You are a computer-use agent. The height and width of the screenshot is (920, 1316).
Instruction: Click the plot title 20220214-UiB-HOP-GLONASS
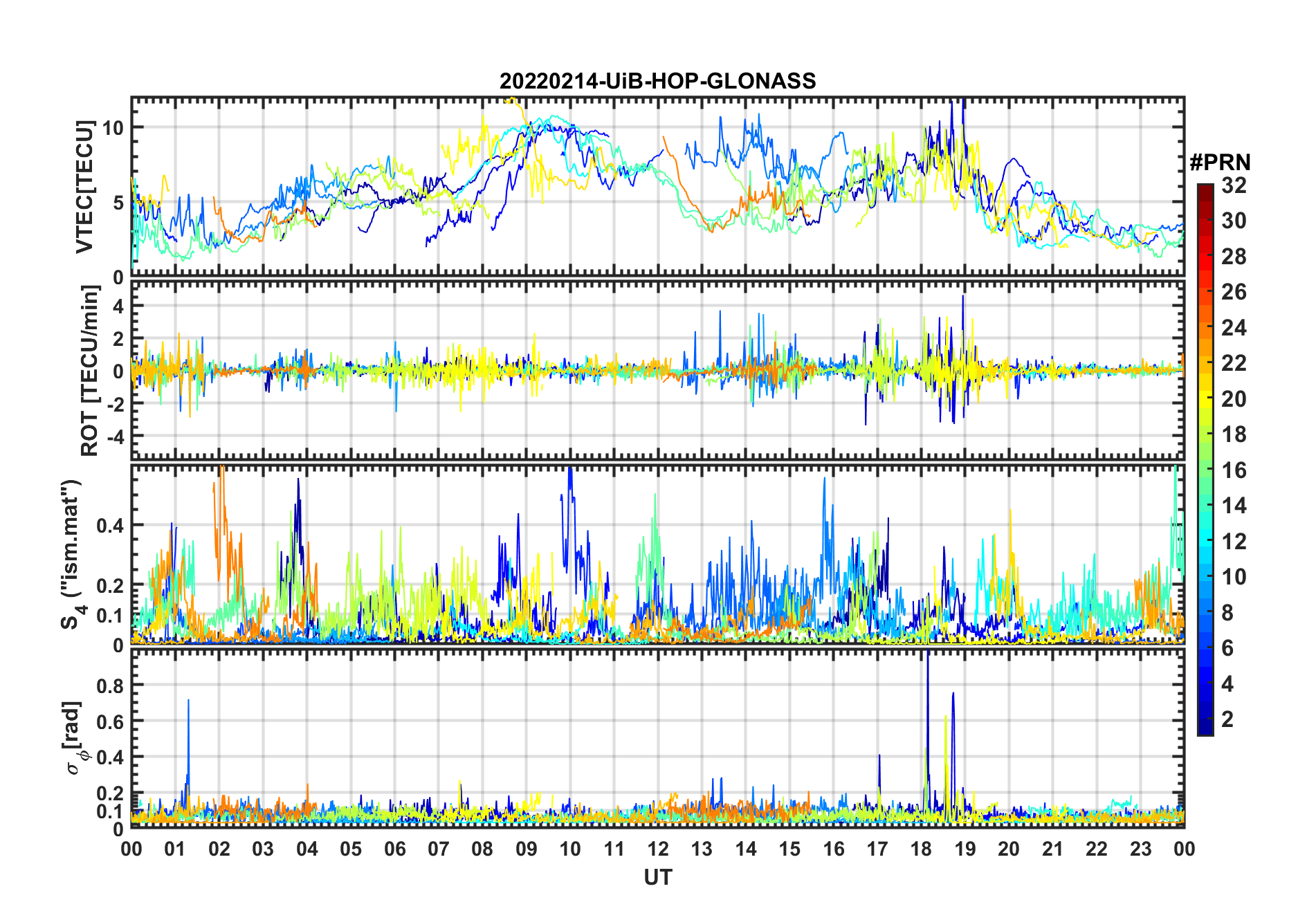coord(657,81)
